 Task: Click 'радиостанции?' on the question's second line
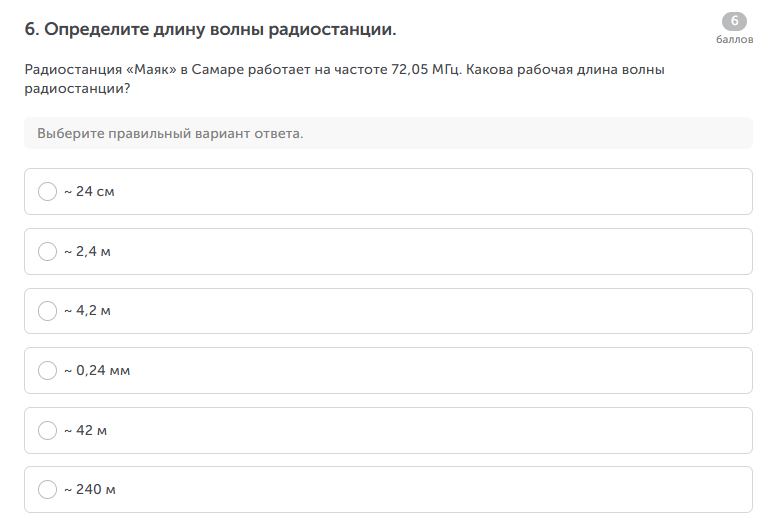coord(77,88)
